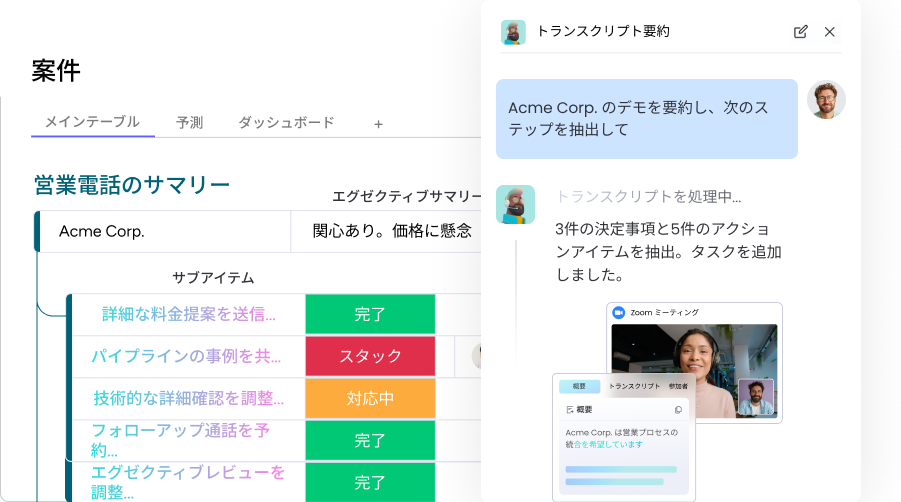The image size is (901, 502).
Task: Click the user message bubble about Acme Corp.
Action: [646, 119]
